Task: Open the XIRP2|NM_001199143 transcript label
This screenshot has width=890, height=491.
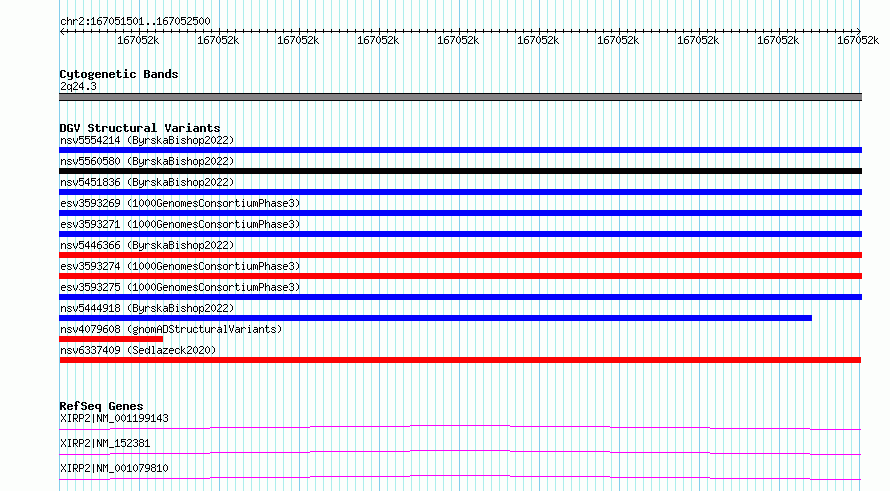Action: pos(114,418)
